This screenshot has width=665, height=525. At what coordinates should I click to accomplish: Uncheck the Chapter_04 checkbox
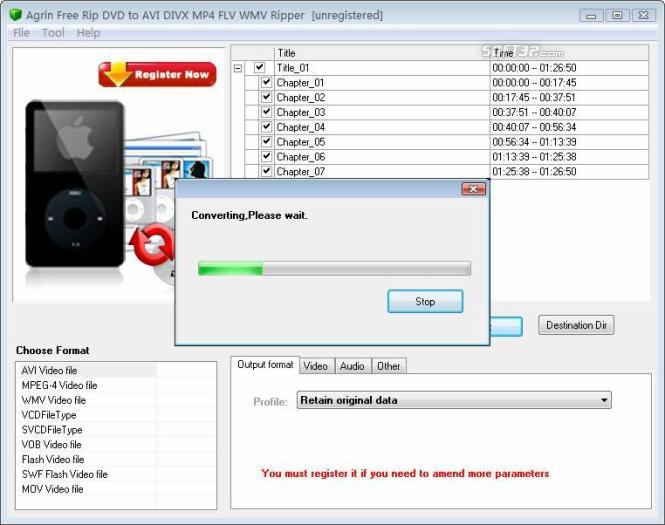click(x=266, y=127)
